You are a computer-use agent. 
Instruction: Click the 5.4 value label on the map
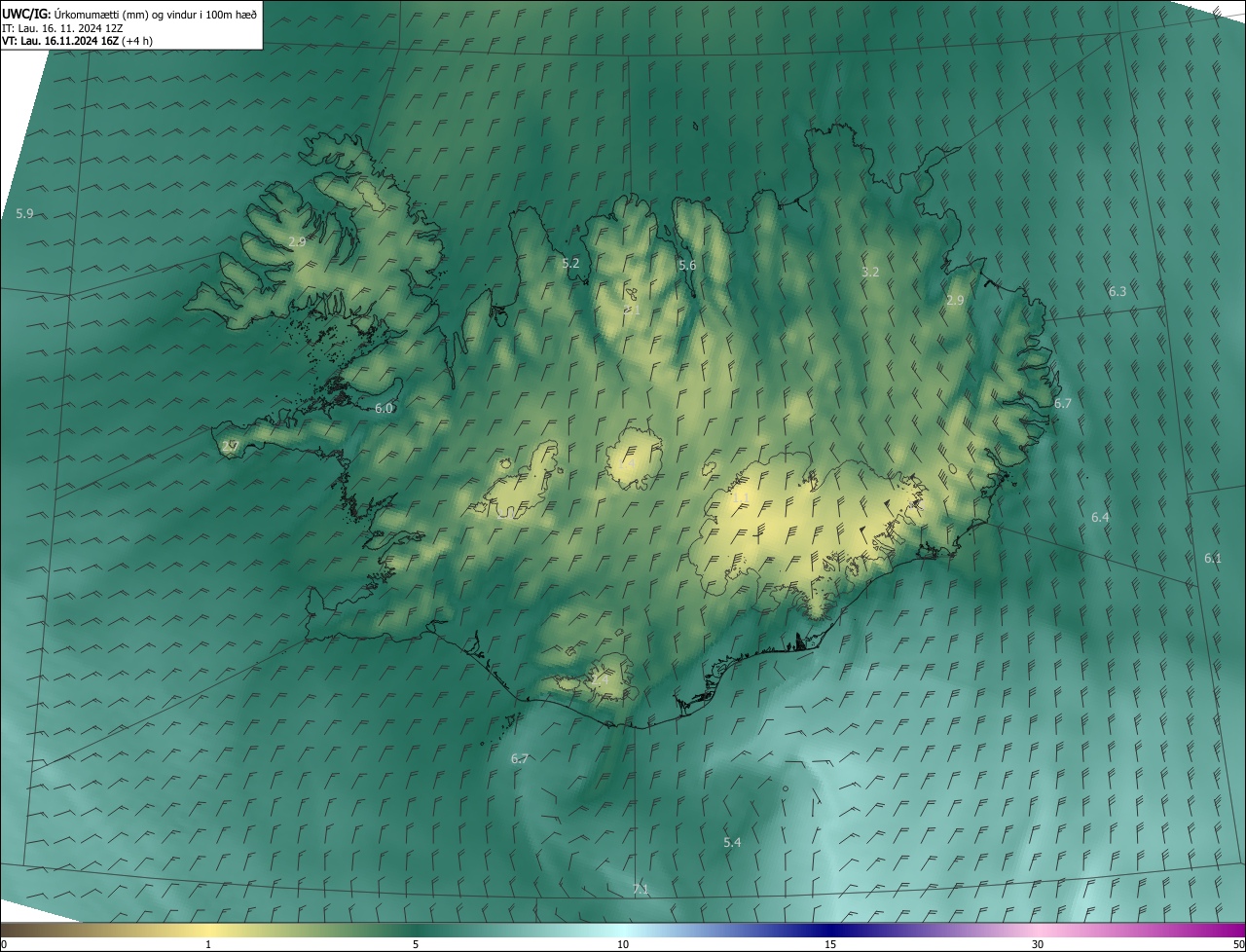click(732, 842)
